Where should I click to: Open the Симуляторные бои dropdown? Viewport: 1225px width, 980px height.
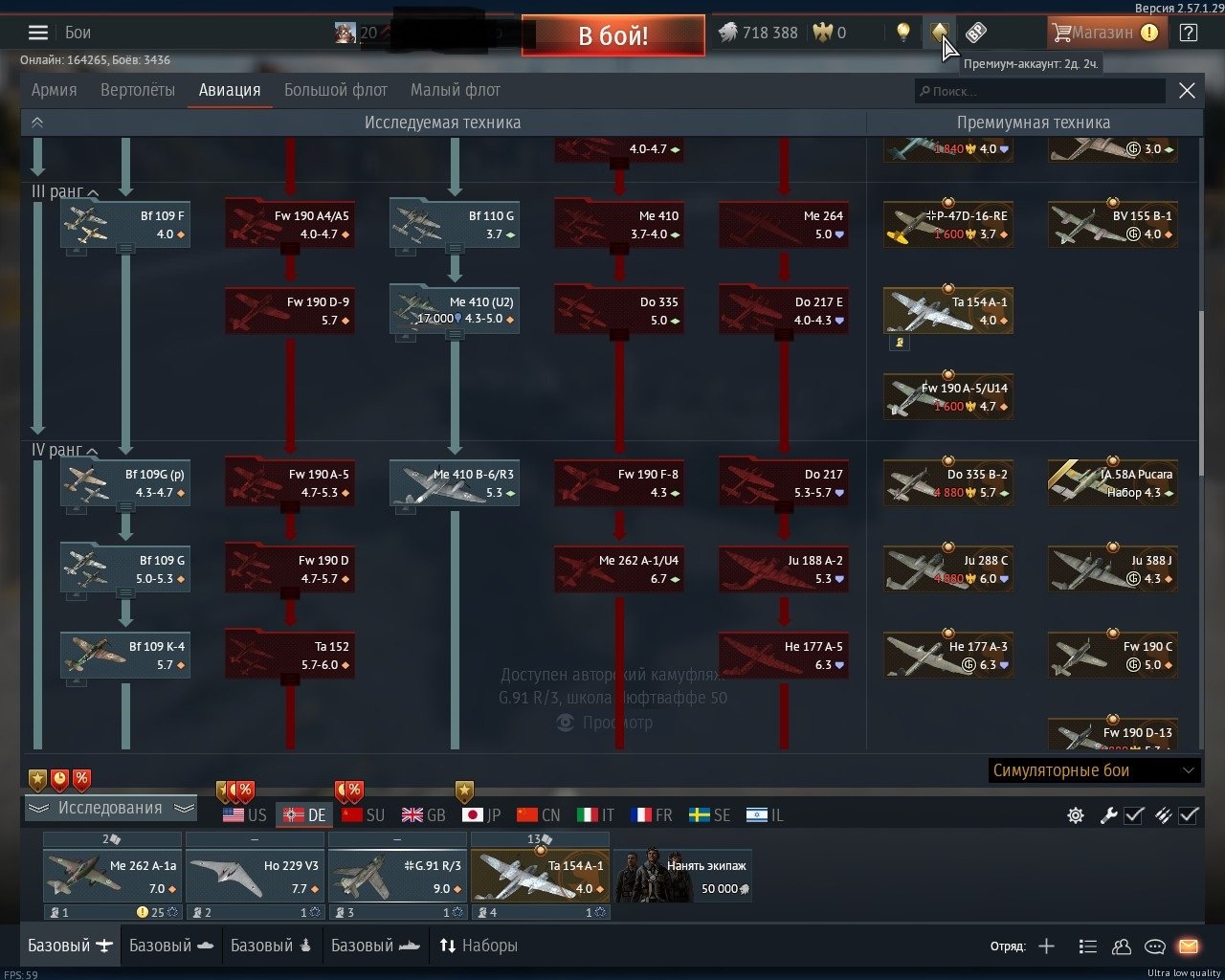coord(1094,770)
